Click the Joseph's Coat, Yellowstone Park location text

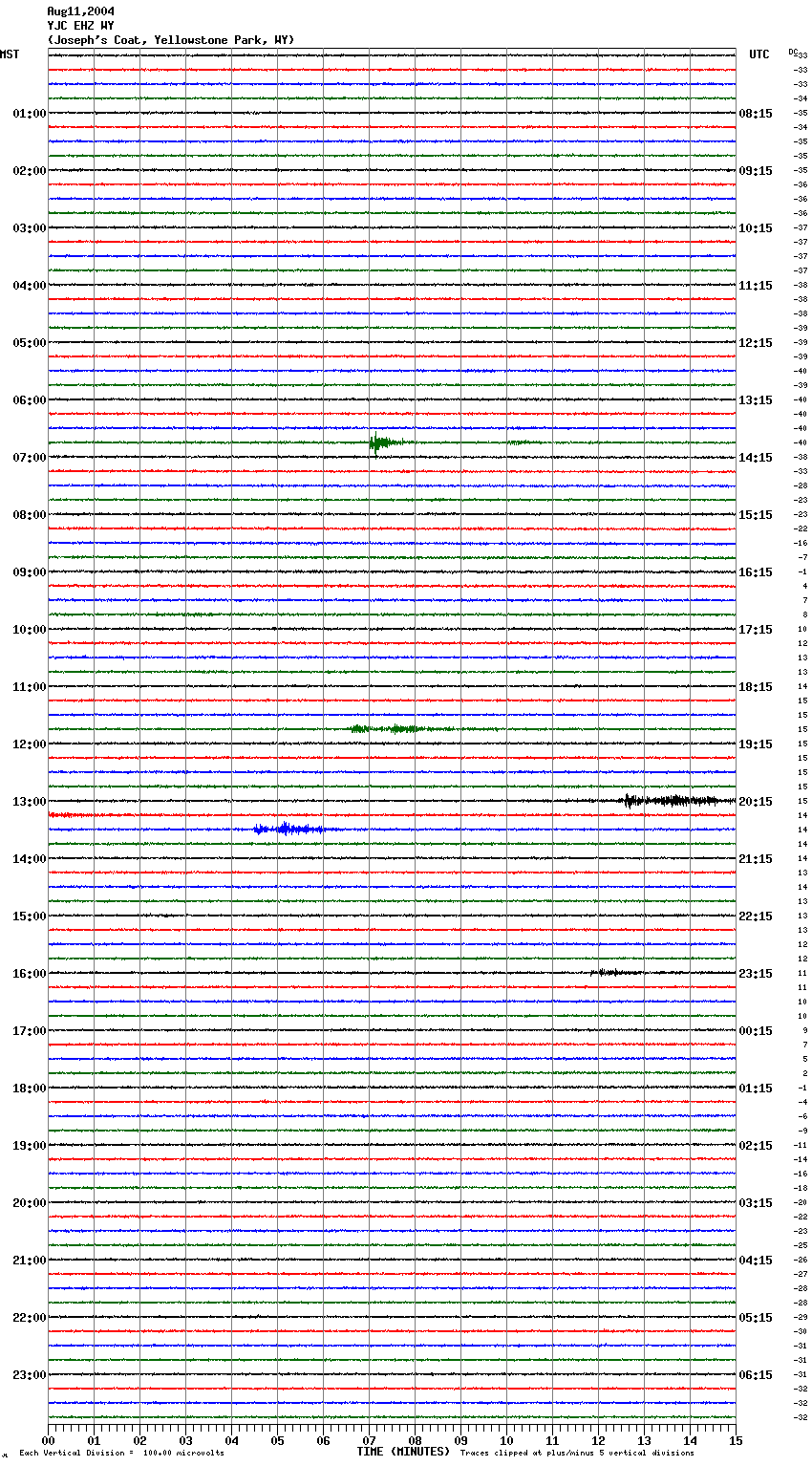click(171, 40)
